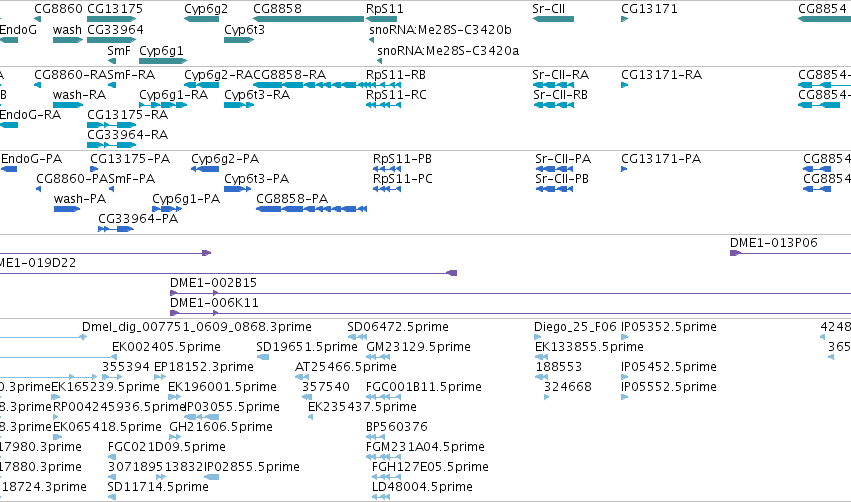The height and width of the screenshot is (502, 851).
Task: Select the Cyp6g1-RA transcript
Action: [163, 105]
